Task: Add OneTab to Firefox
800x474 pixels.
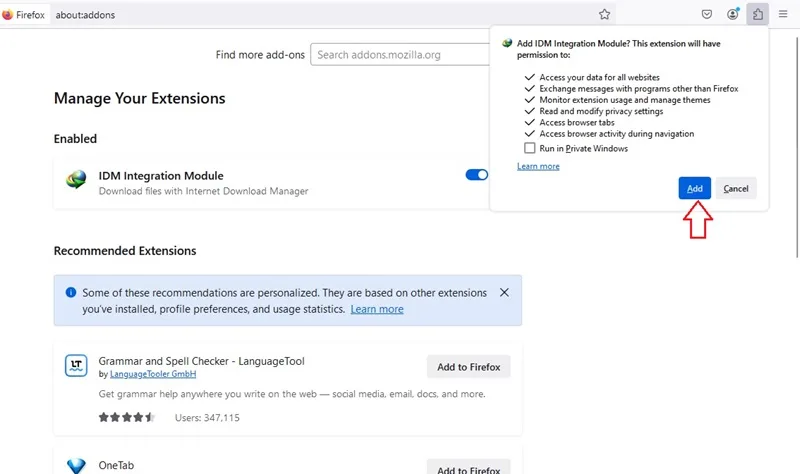Action: 468,467
